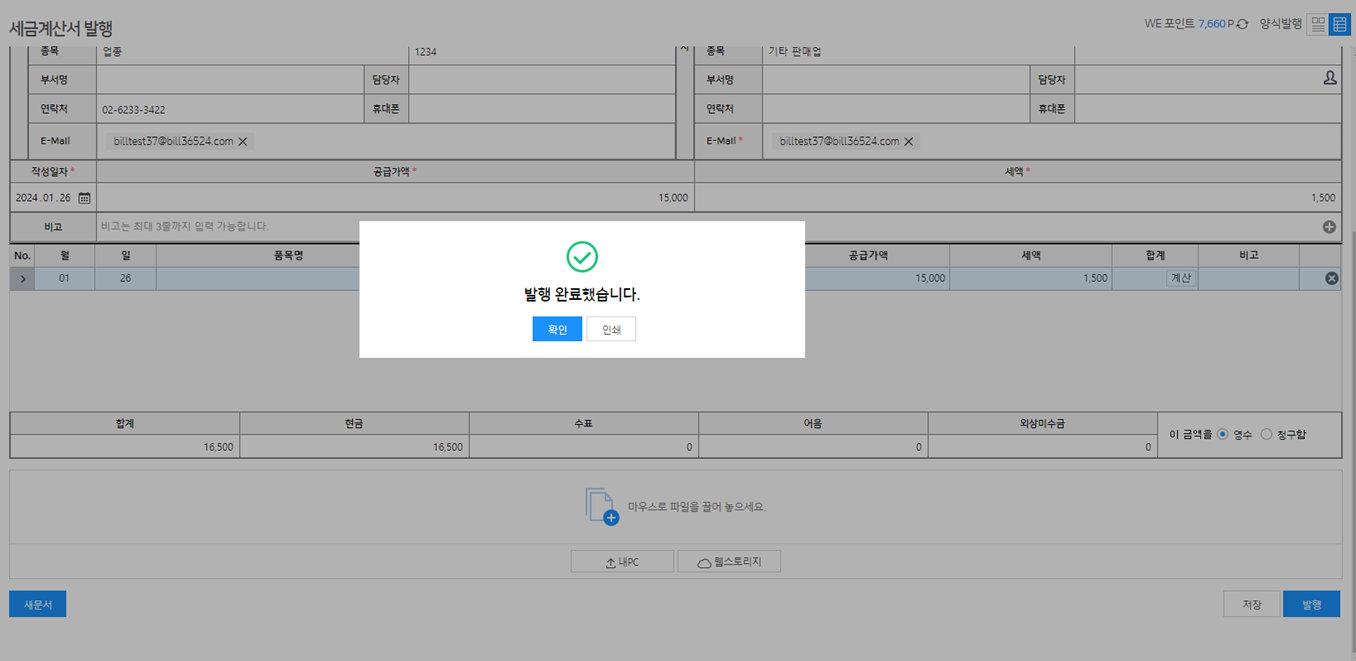Image resolution: width=1356 pixels, height=661 pixels.
Task: Click the 확인 button in the dialog
Action: (x=557, y=330)
